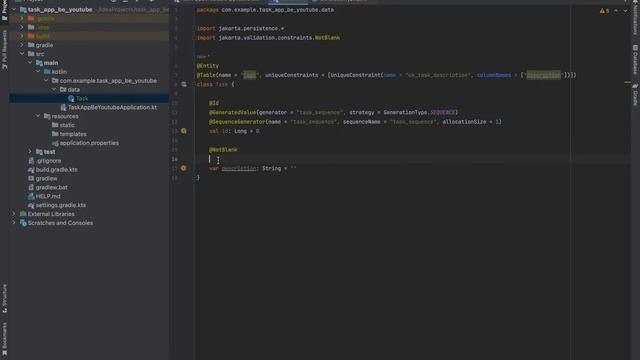Click the build.gradle.kts file icon
This screenshot has width=640, height=360.
click(31, 170)
